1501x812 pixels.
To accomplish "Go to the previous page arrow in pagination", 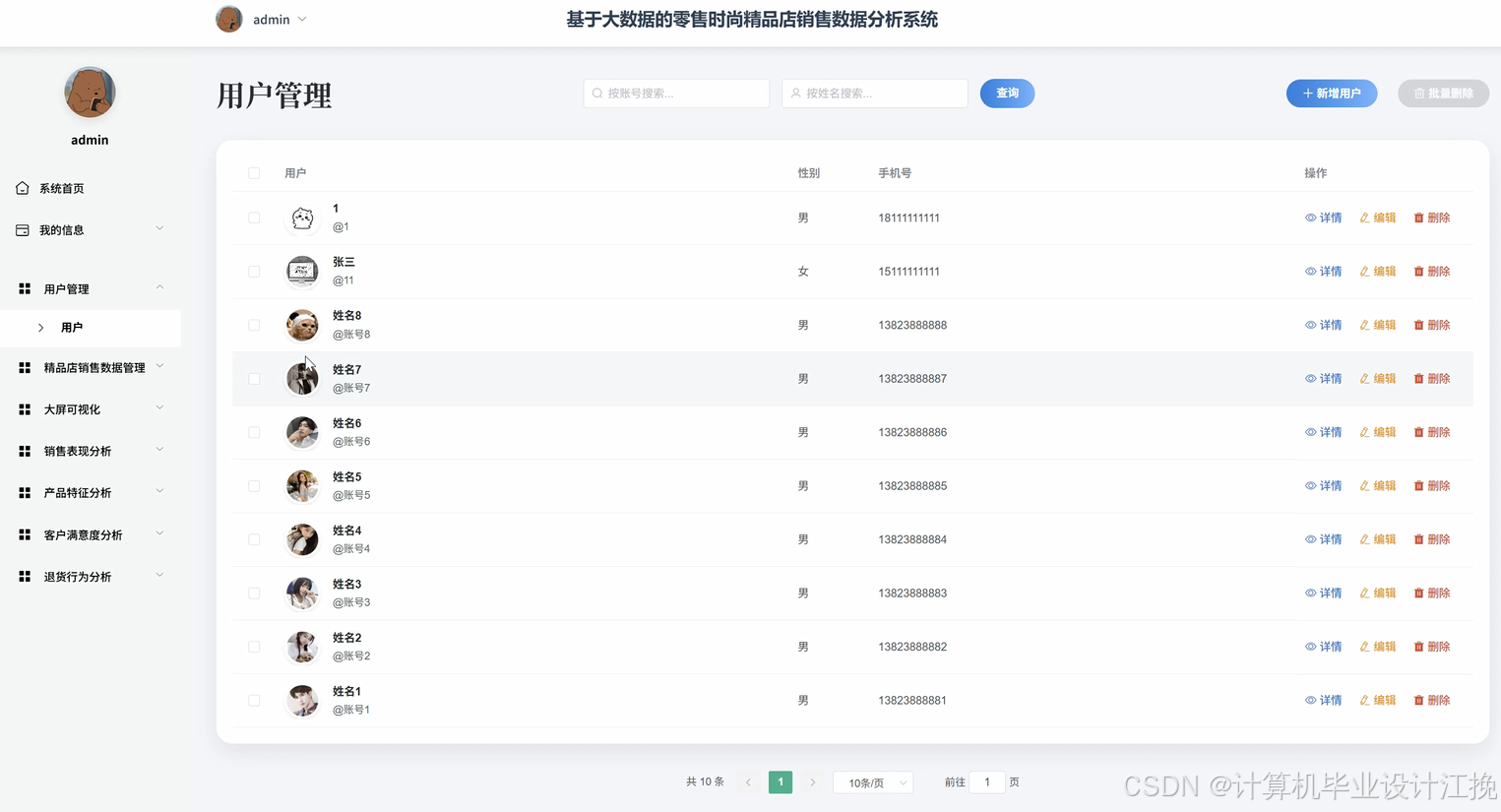I will coord(748,782).
